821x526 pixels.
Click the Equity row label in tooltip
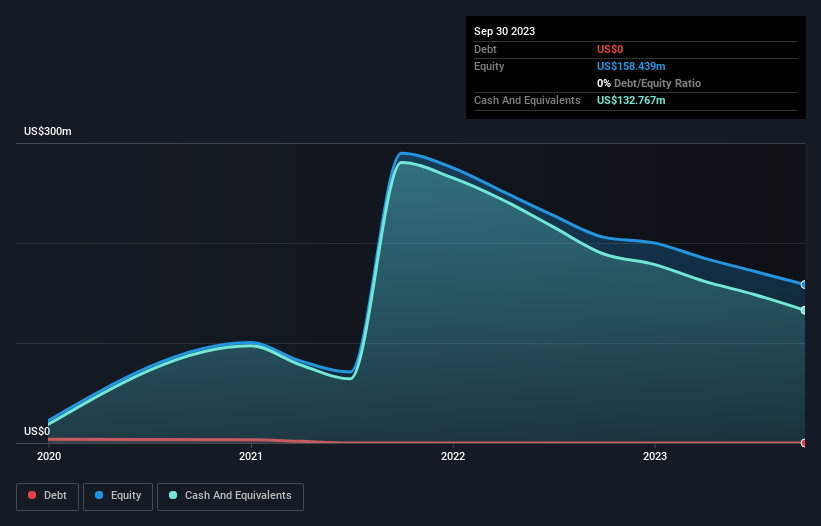click(489, 66)
